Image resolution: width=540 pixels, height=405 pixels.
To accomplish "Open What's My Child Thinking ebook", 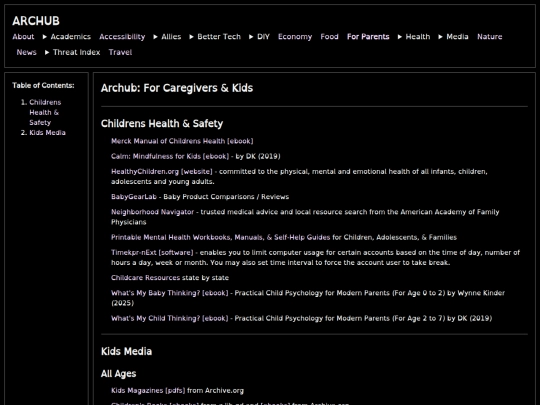I will [x=169, y=318].
